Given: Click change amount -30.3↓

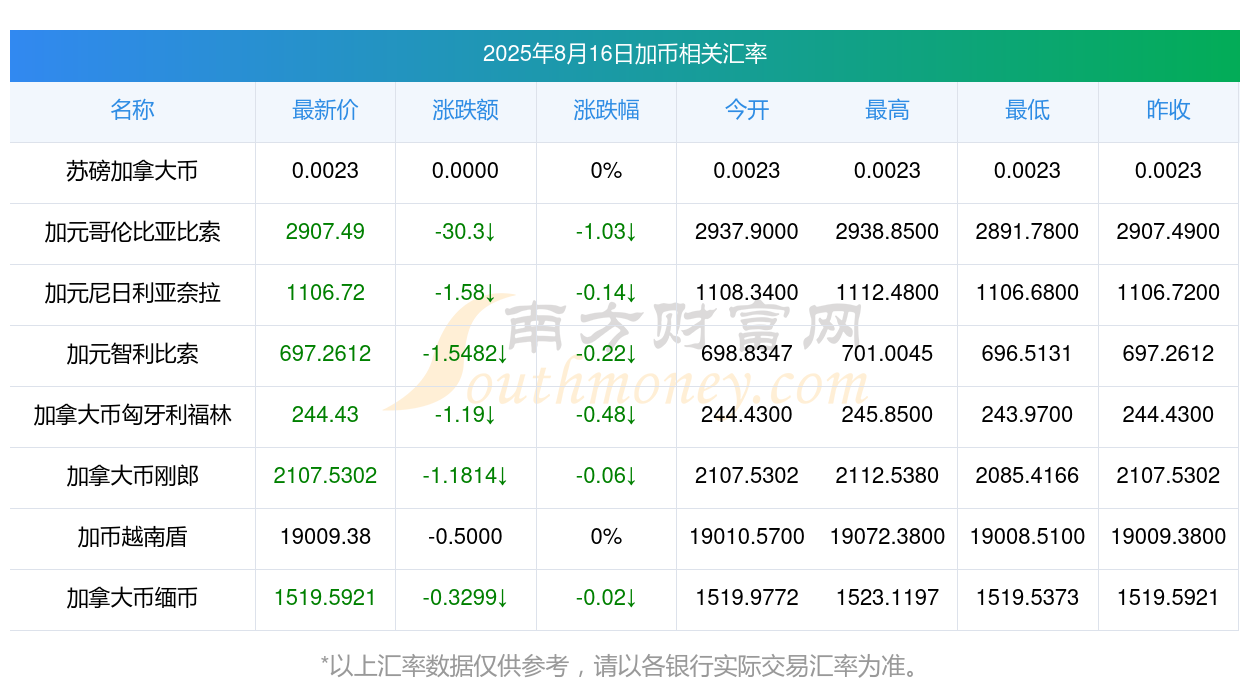Looking at the screenshot, I should [466, 232].
